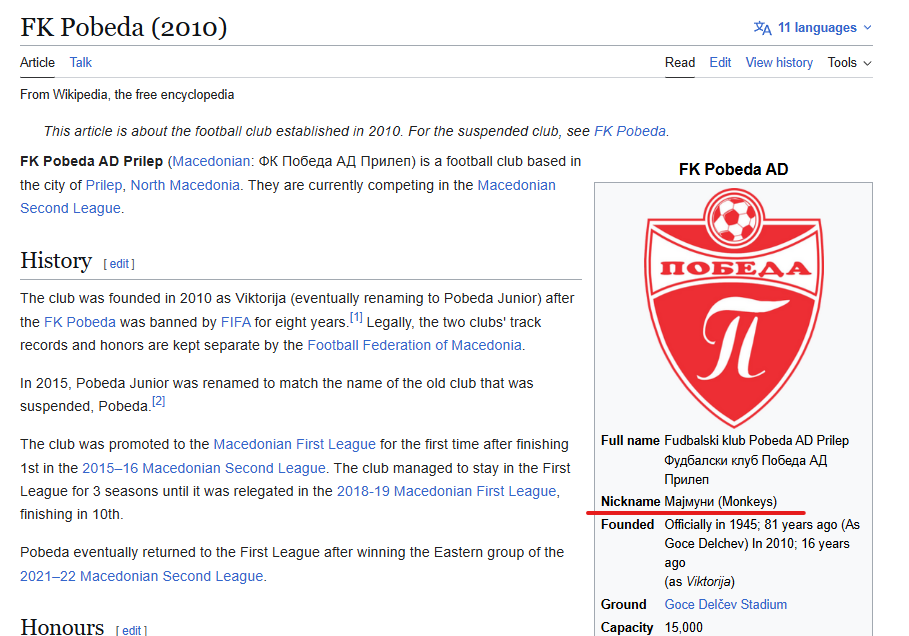Edit the Honours section
The height and width of the screenshot is (636, 909).
coord(132,630)
